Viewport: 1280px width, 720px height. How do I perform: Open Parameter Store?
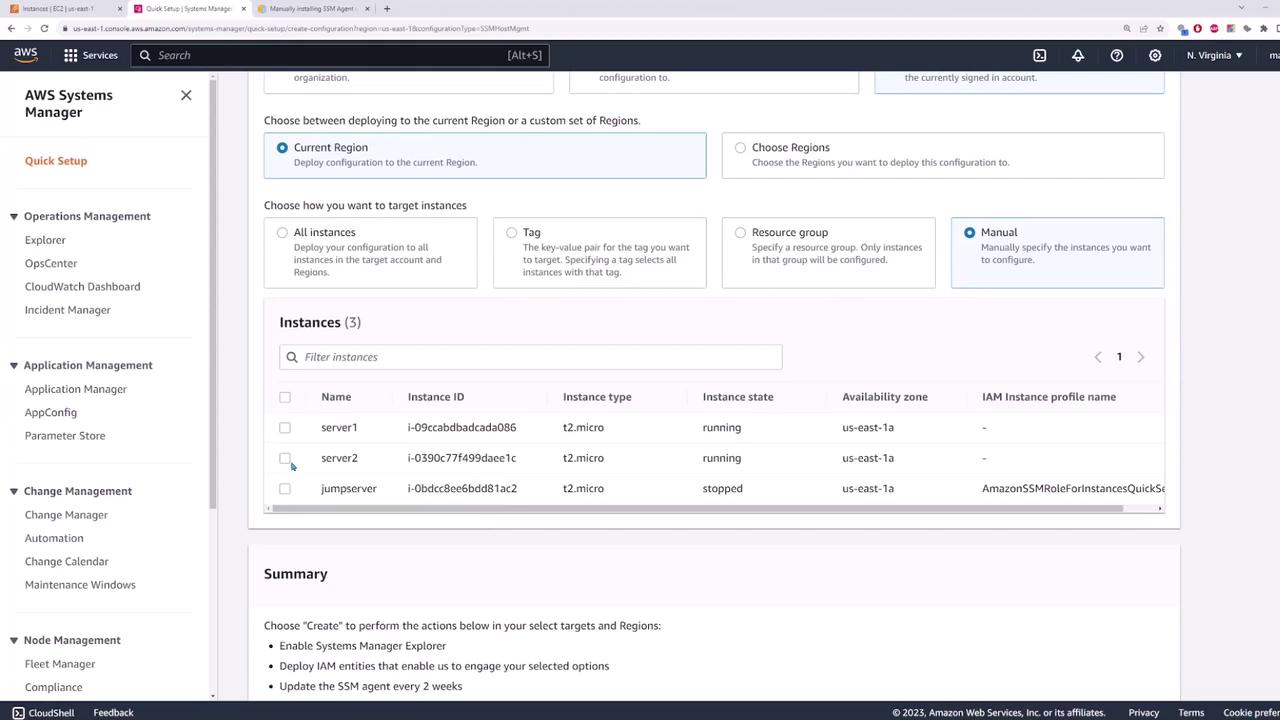pyautogui.click(x=65, y=435)
